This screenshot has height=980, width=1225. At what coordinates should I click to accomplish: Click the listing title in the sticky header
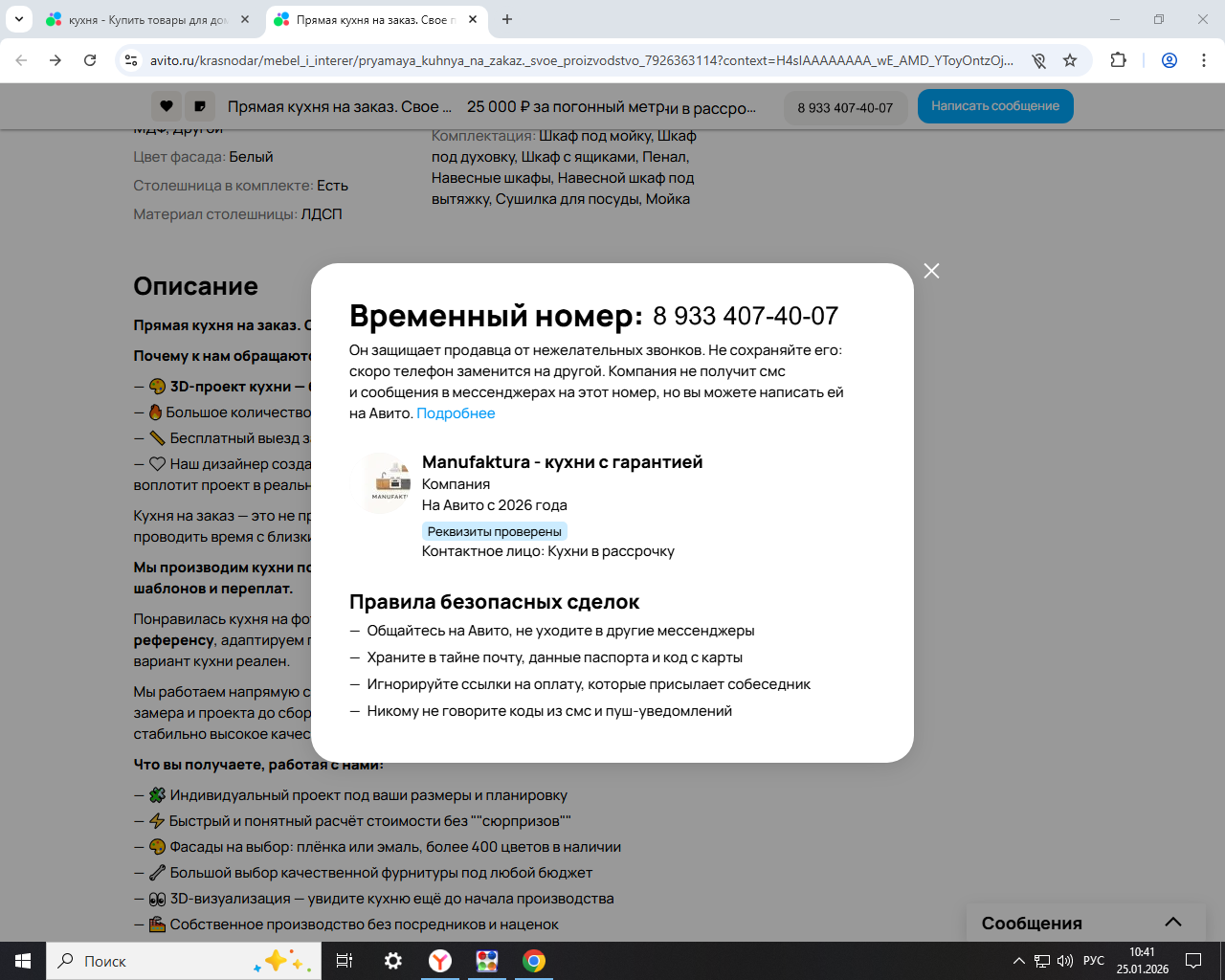coord(340,107)
